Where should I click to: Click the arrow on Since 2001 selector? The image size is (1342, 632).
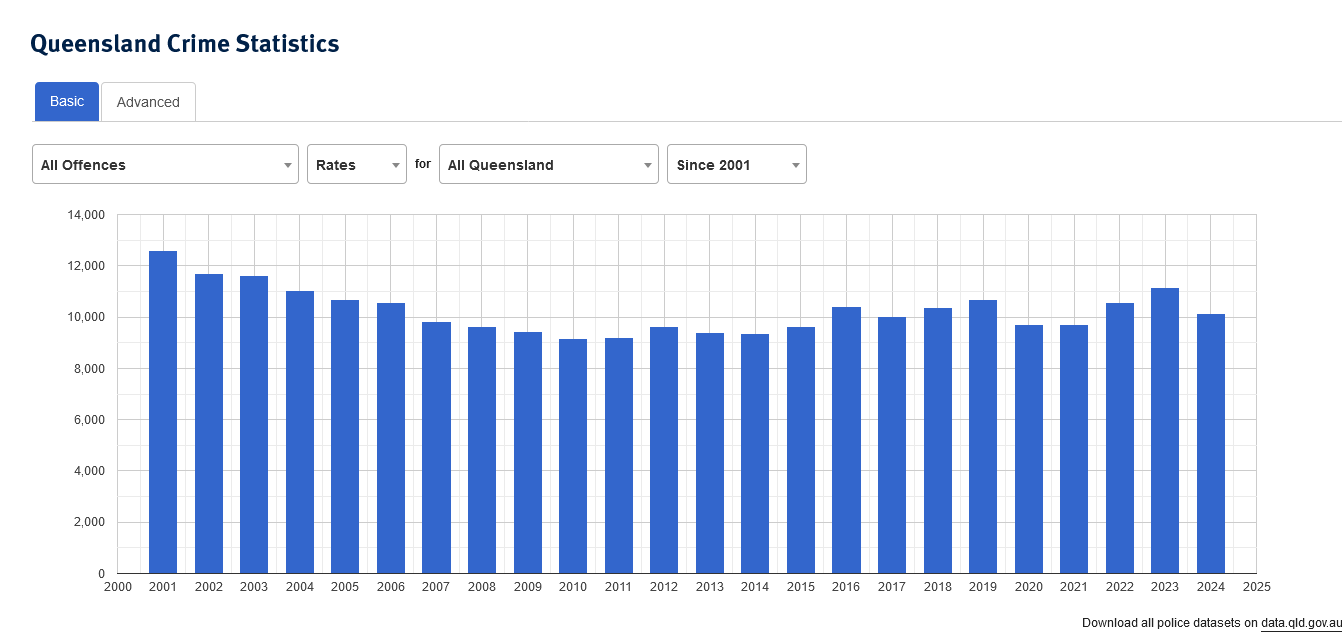click(796, 165)
